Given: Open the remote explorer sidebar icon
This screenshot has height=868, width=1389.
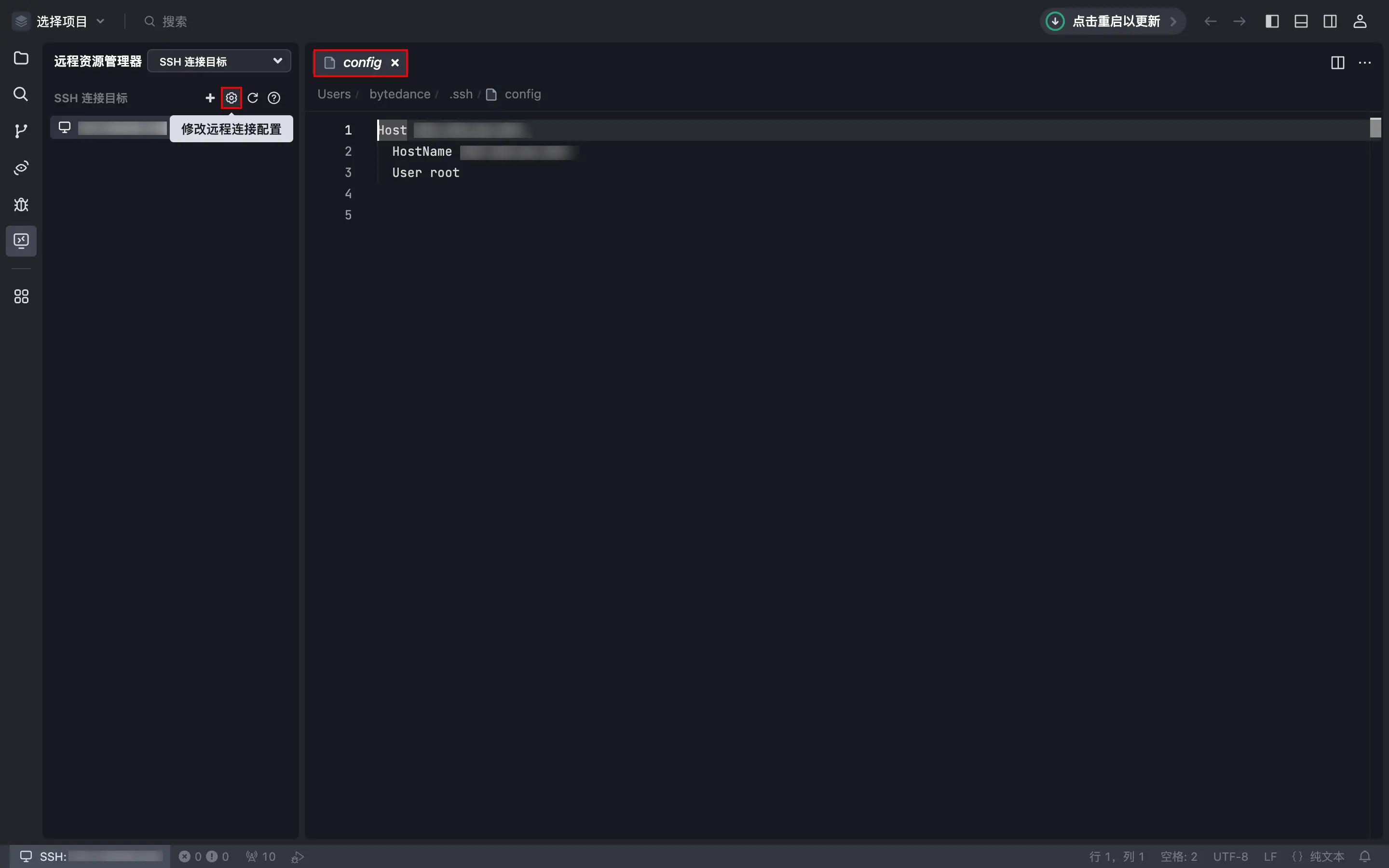Looking at the screenshot, I should pos(21,241).
